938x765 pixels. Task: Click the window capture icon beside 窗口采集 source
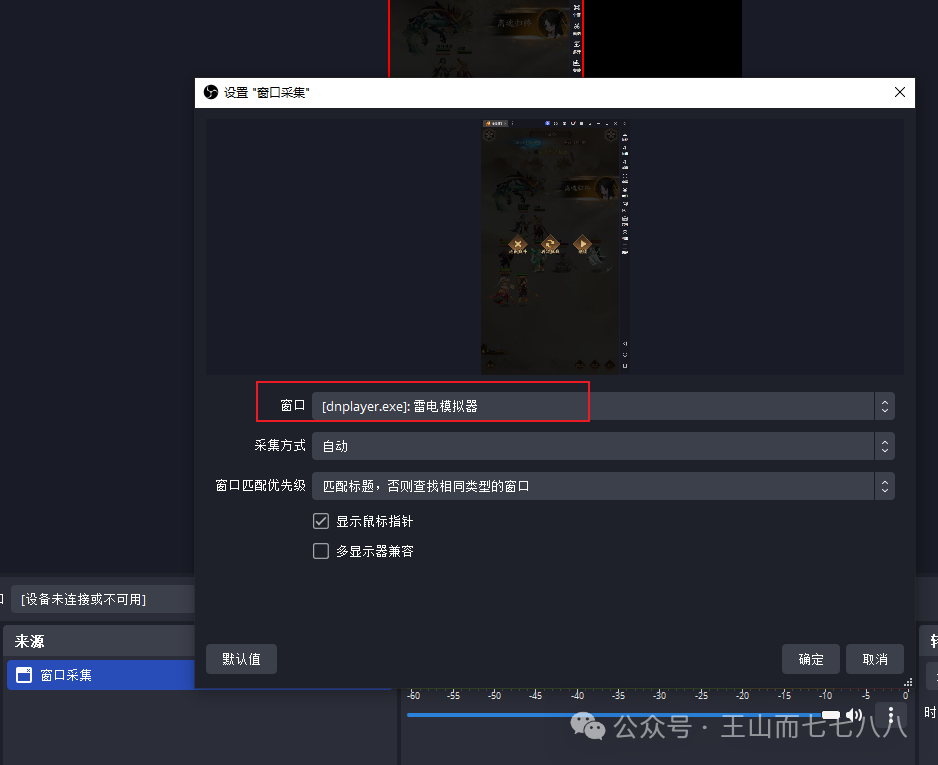pyautogui.click(x=22, y=675)
